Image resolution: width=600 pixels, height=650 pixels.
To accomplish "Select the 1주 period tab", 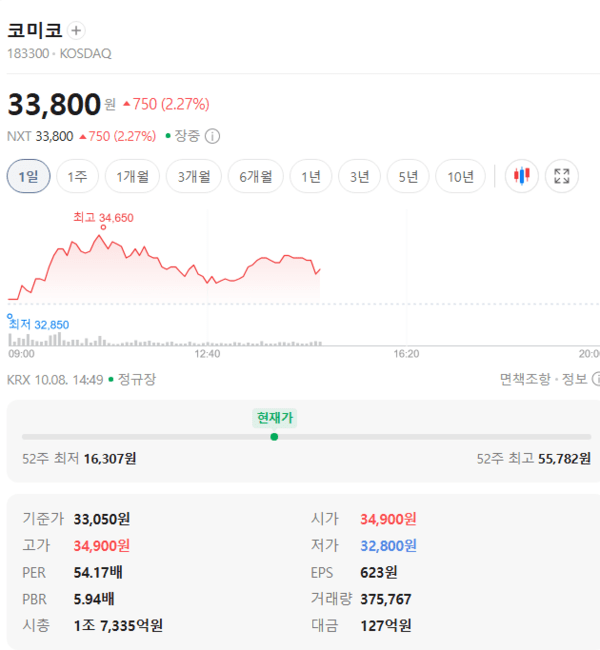I will (x=78, y=176).
